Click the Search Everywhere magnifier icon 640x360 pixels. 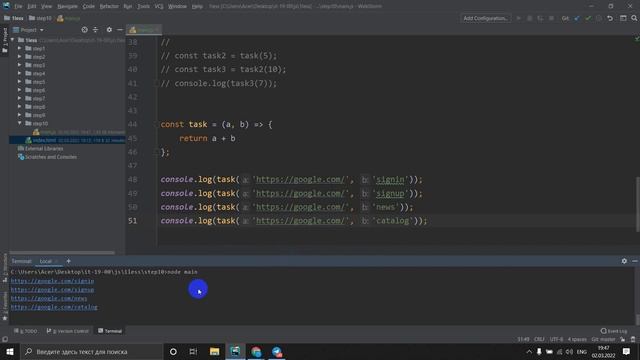[634, 18]
